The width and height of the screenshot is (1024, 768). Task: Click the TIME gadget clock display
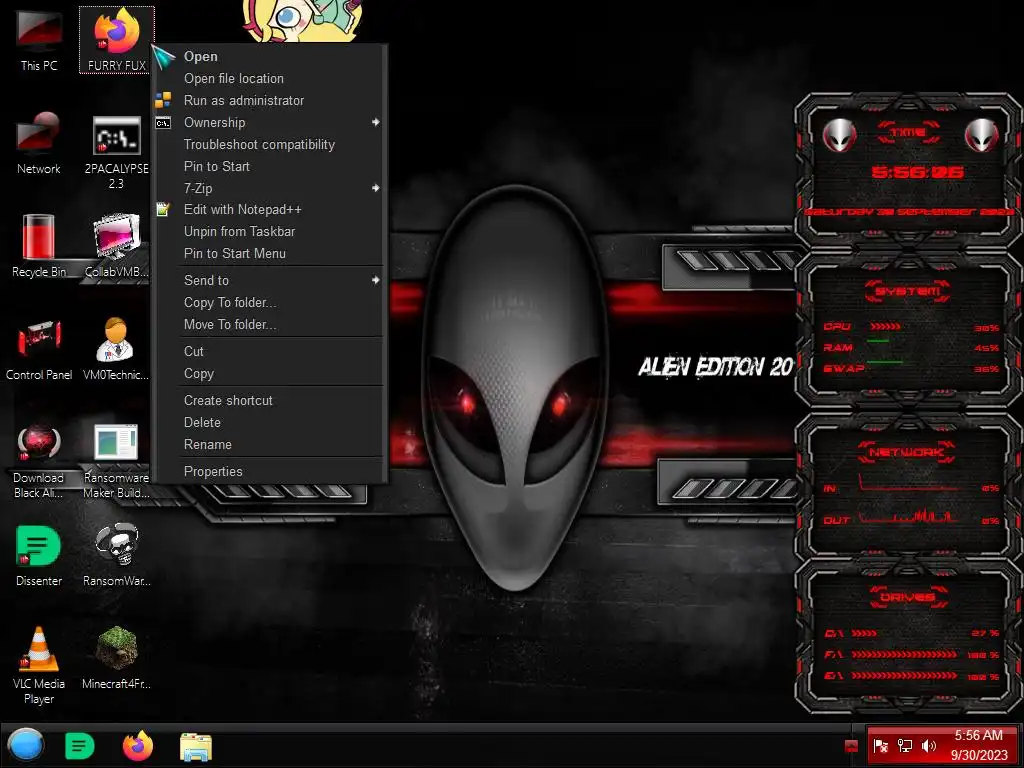point(917,172)
